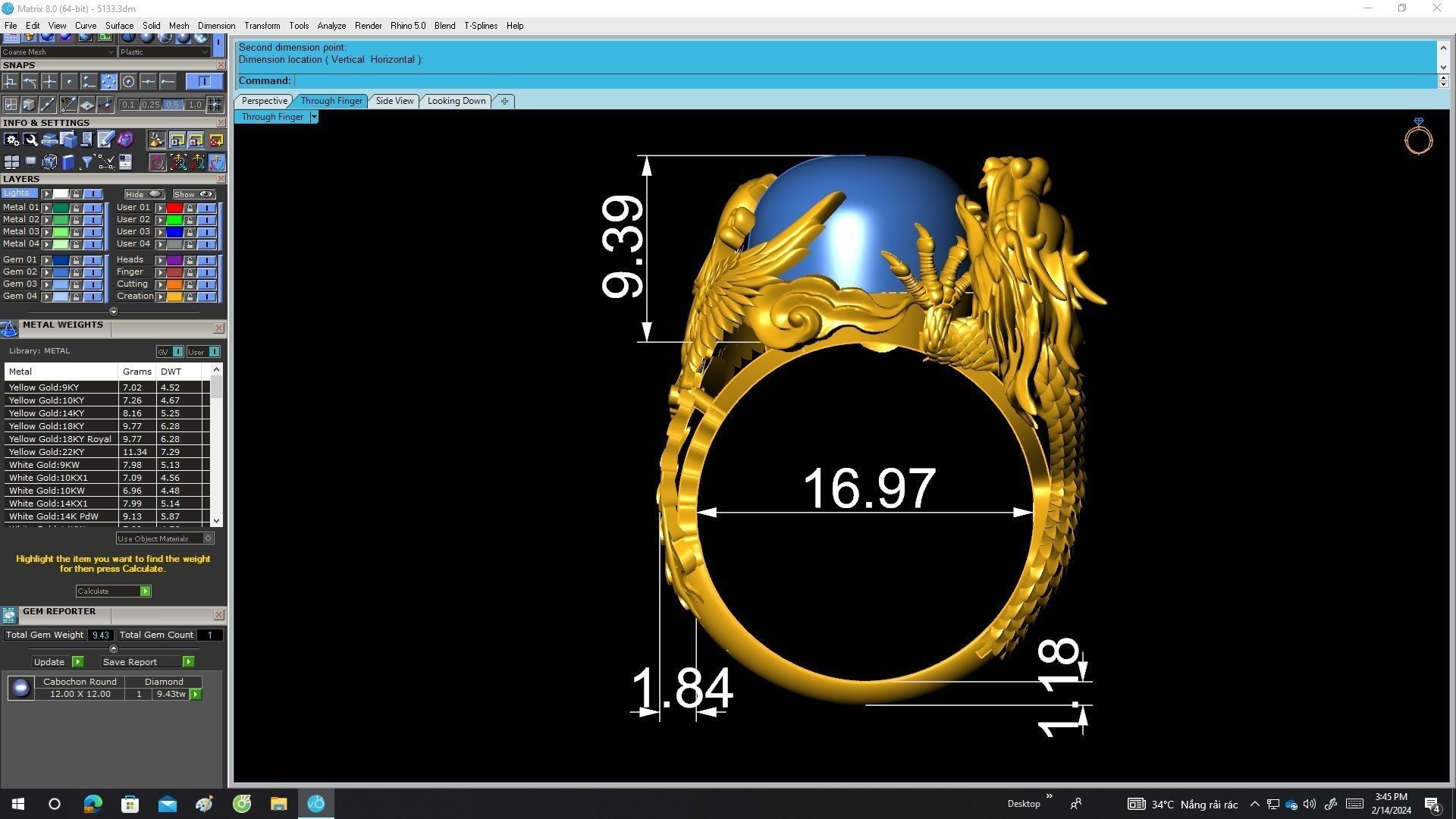Enable the End snap icon in Snaps
This screenshot has height=819, width=1456.
pyautogui.click(x=168, y=81)
